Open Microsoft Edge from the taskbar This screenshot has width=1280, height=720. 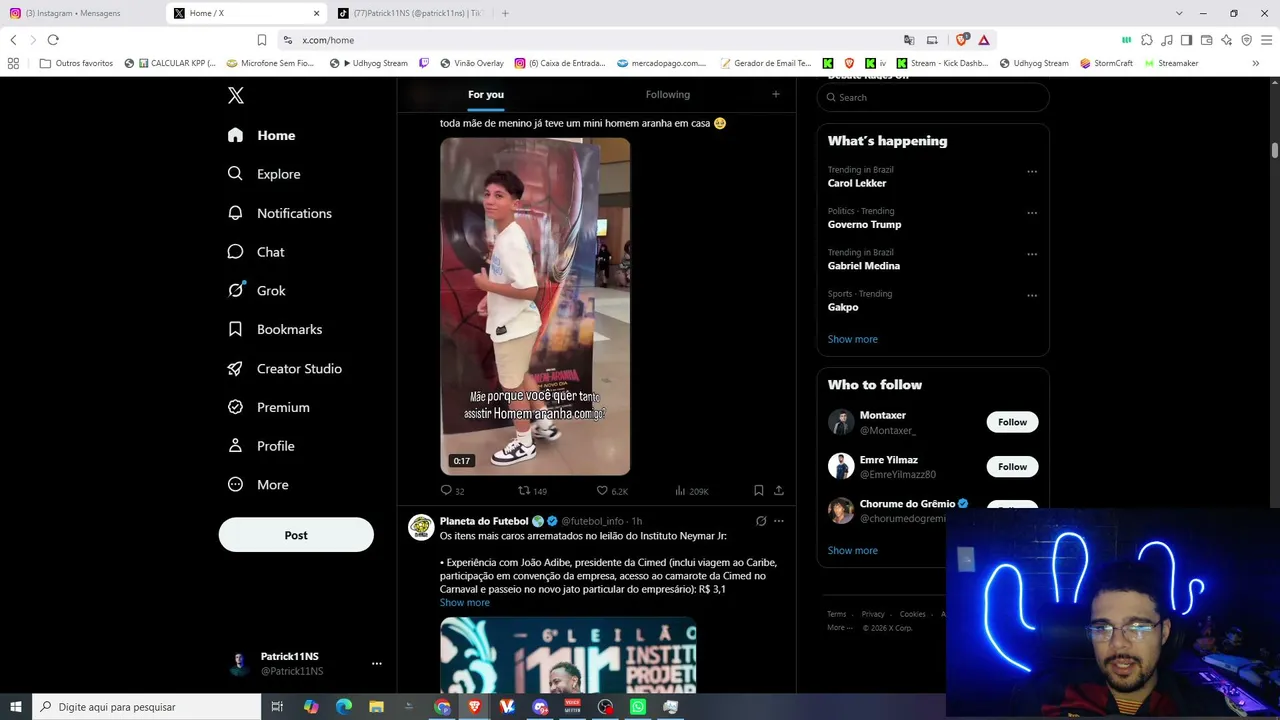tap(344, 707)
